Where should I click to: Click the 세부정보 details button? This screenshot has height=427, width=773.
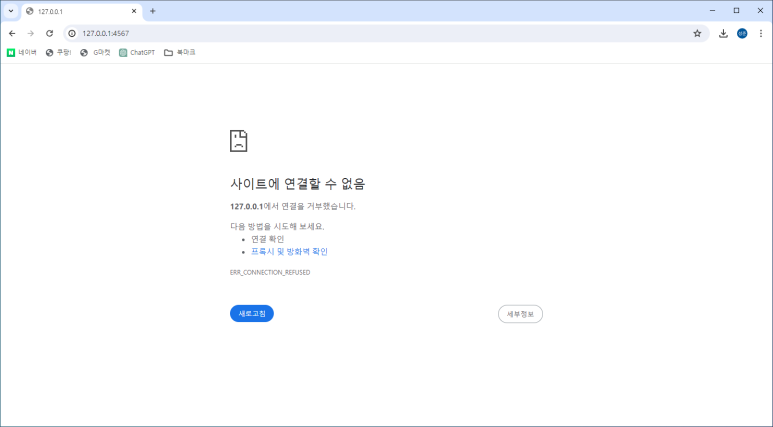pos(520,314)
